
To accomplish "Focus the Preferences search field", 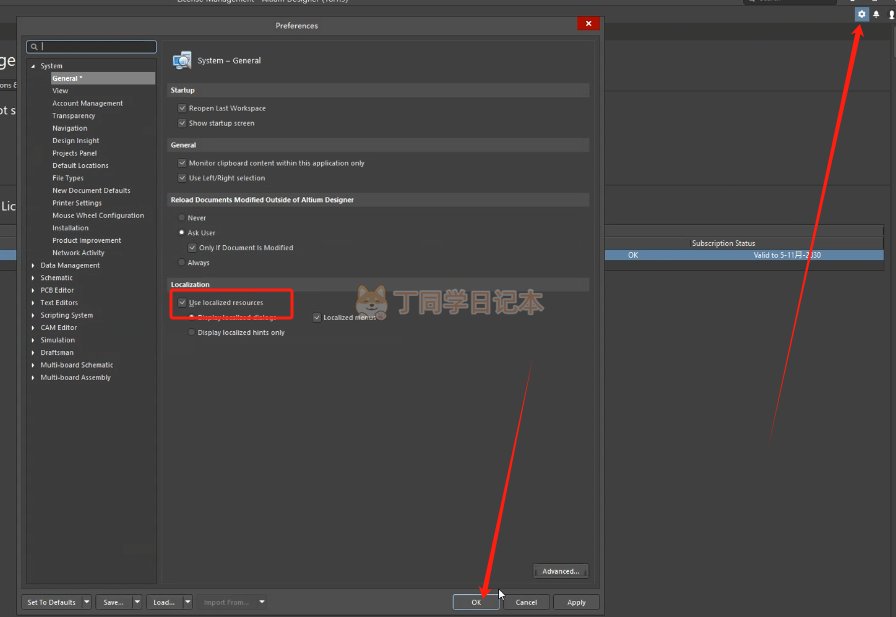I will pos(91,47).
